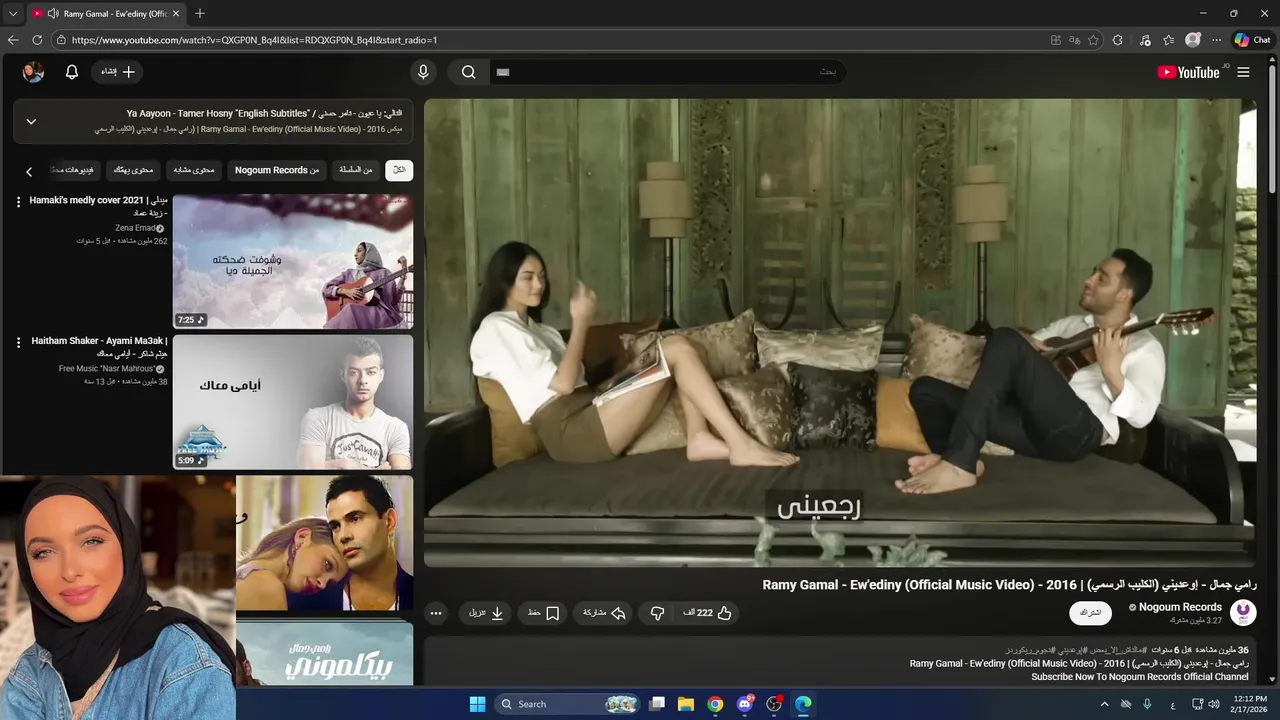
Task: Save the video to a playlist
Action: (543, 613)
